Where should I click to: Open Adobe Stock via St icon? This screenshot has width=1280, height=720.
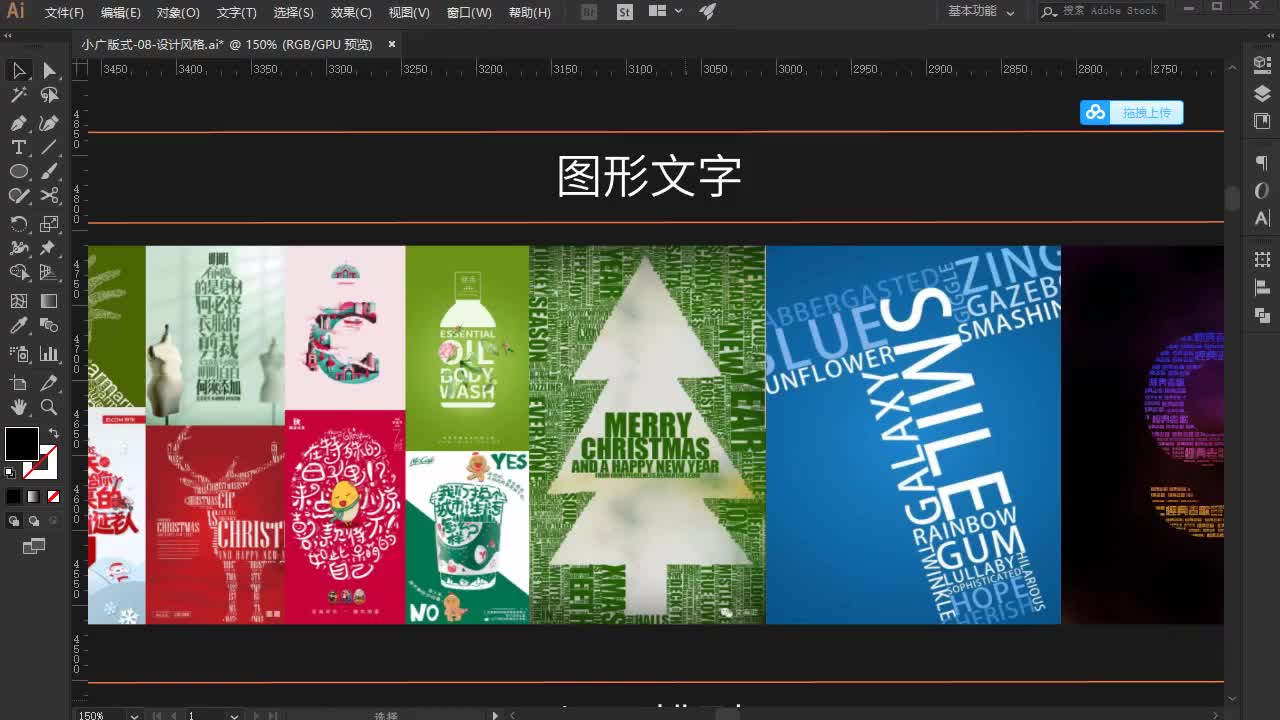coord(625,12)
